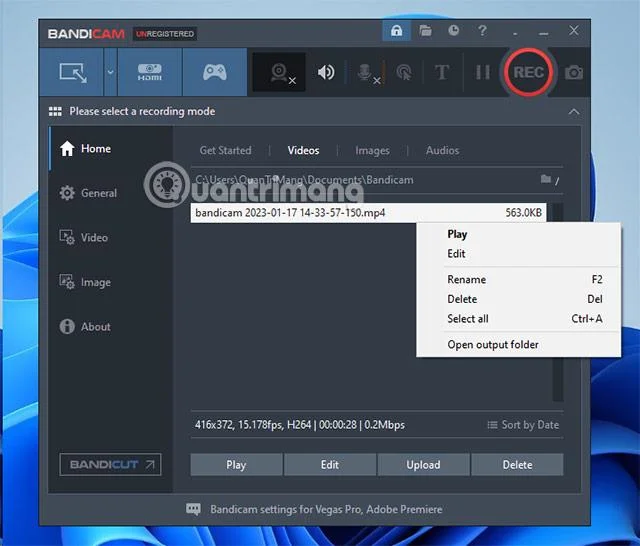This screenshot has height=546, width=640.
Task: Switch to HDMI device recording mode
Action: click(149, 72)
